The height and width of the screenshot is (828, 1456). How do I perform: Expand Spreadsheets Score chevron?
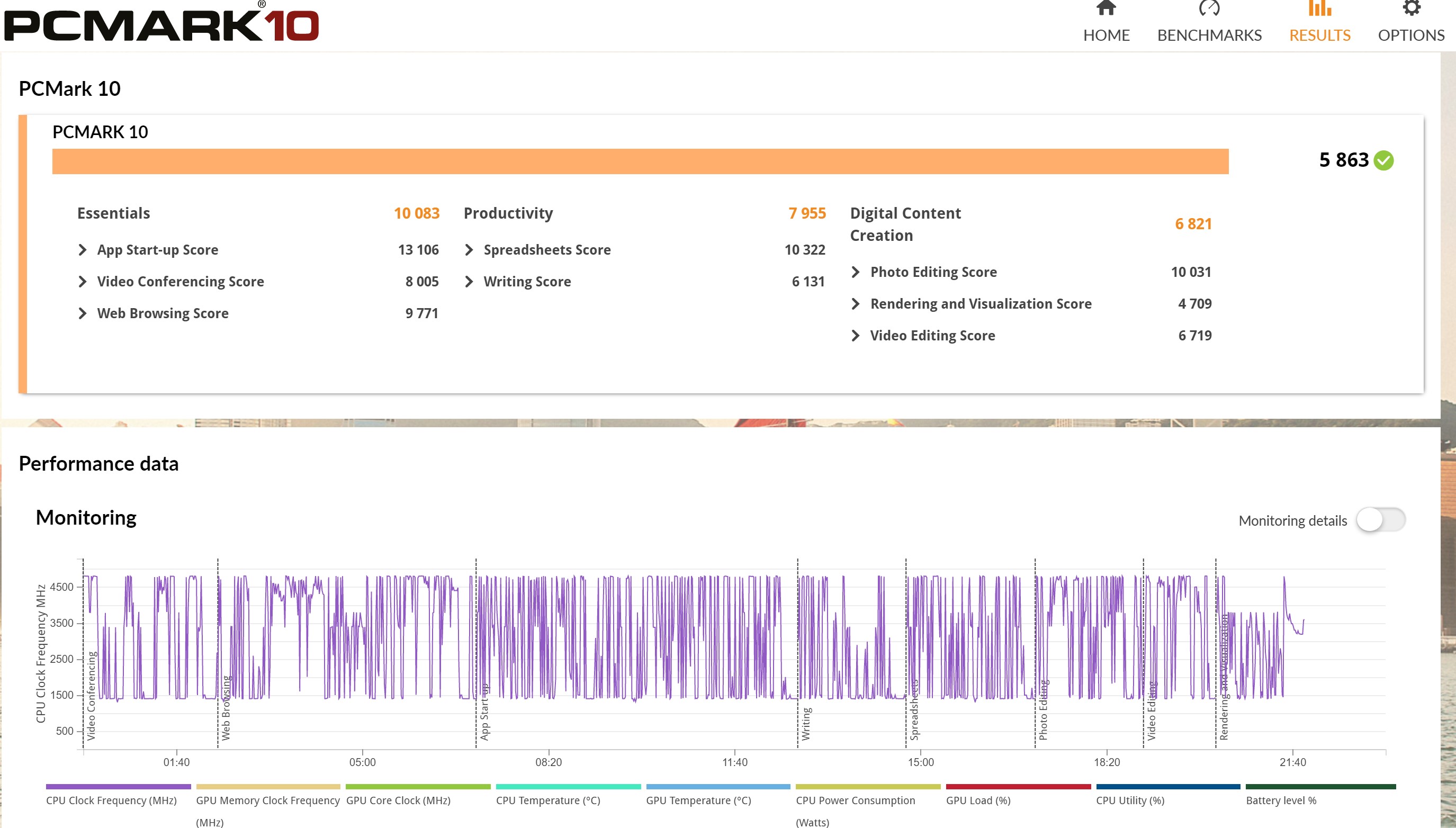click(x=469, y=250)
